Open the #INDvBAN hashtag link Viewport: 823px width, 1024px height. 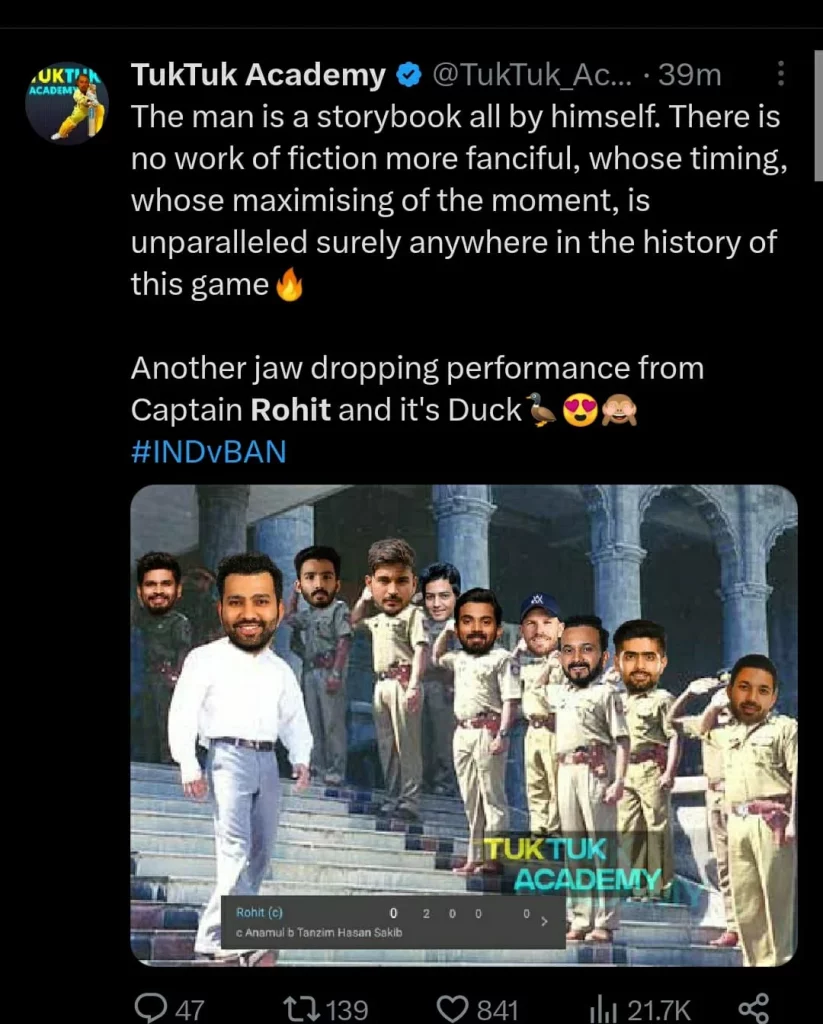click(208, 451)
